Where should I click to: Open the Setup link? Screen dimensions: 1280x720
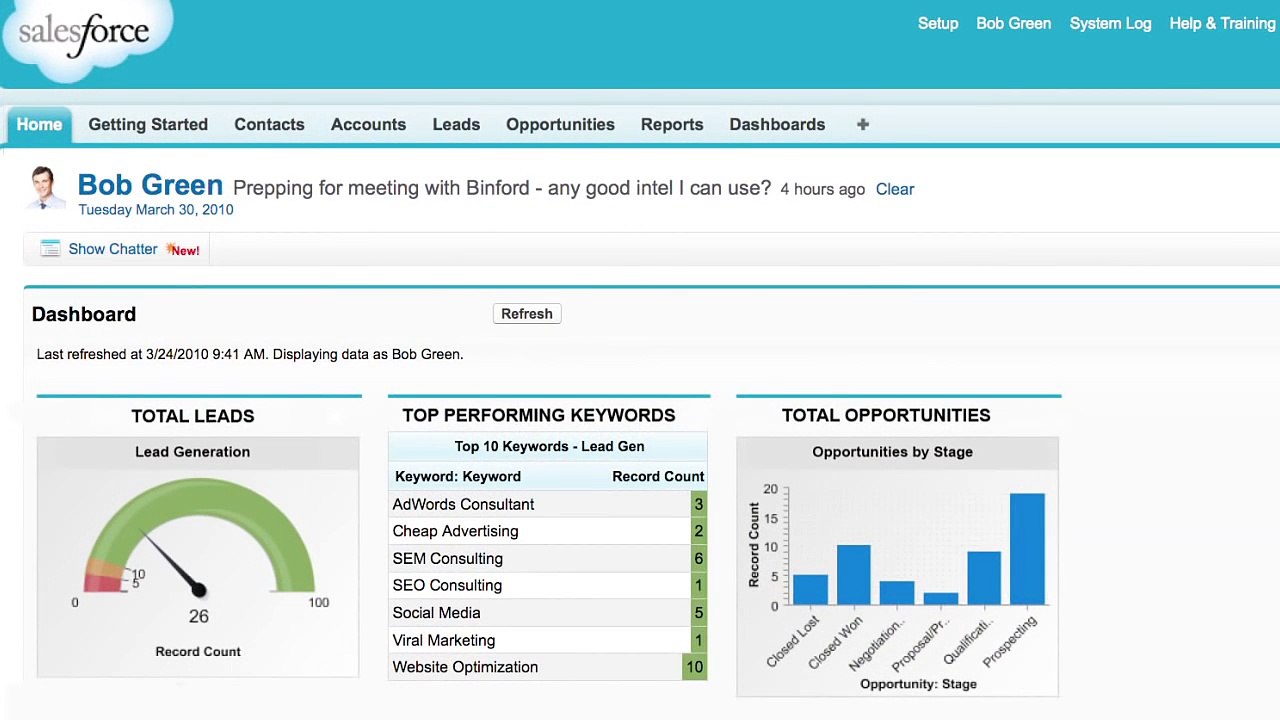[938, 23]
